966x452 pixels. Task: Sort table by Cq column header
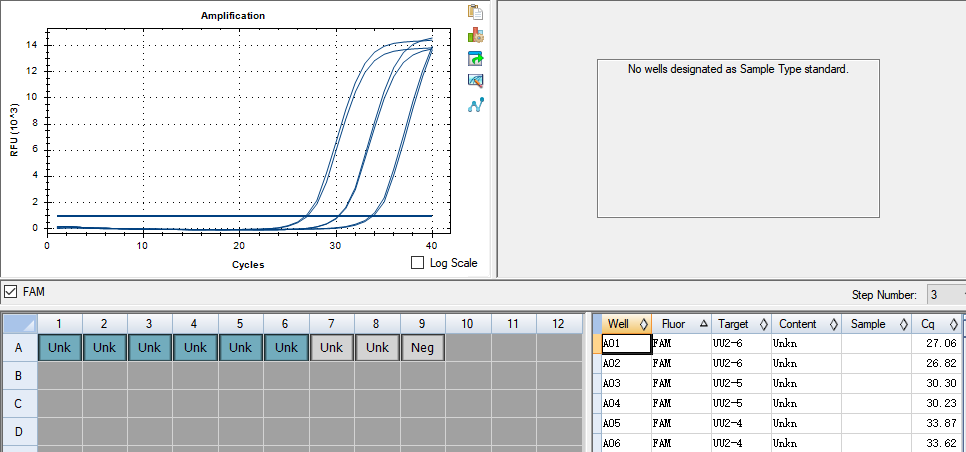936,324
